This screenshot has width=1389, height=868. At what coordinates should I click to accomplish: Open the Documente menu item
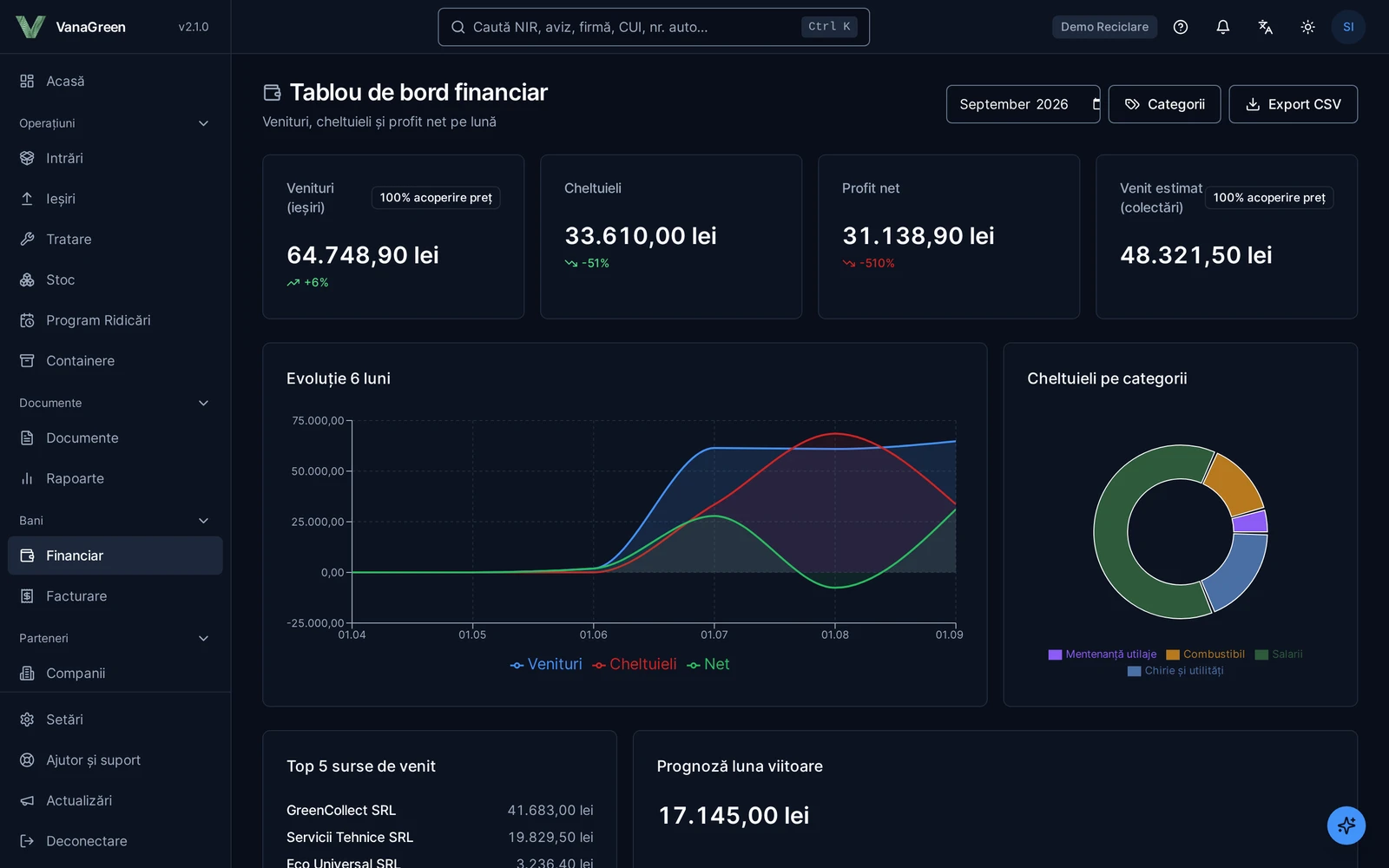tap(115, 438)
